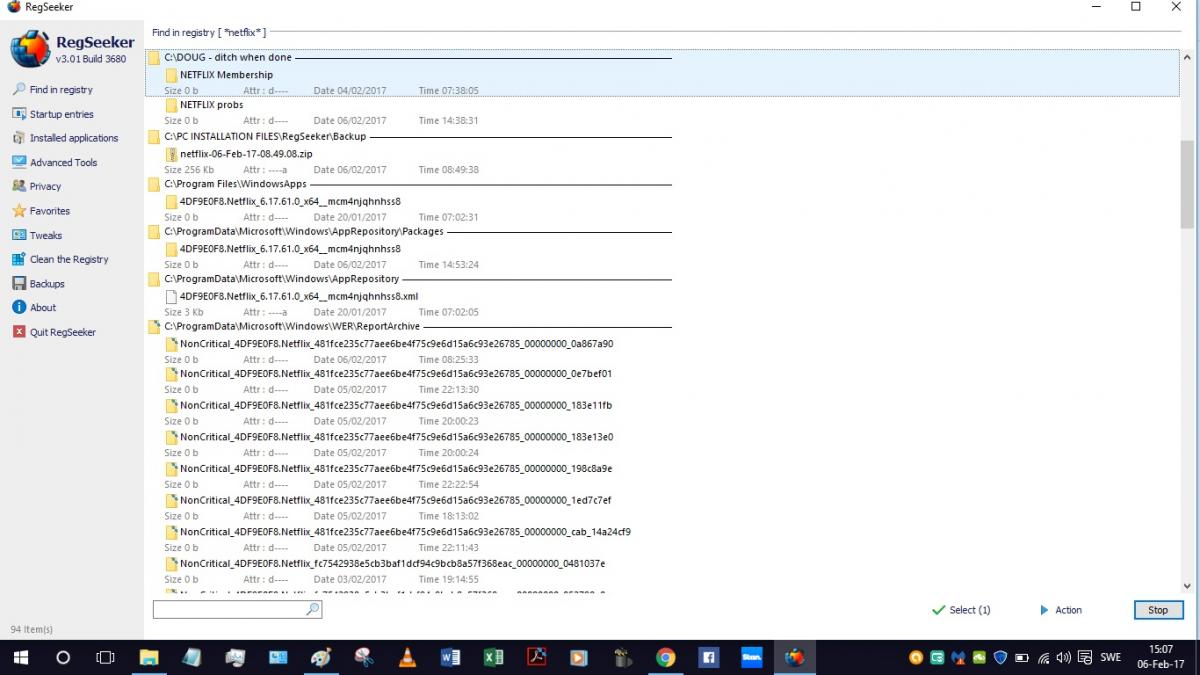
Task: Select the Netflix_6.17.61.0 .xml file entry
Action: tap(299, 296)
